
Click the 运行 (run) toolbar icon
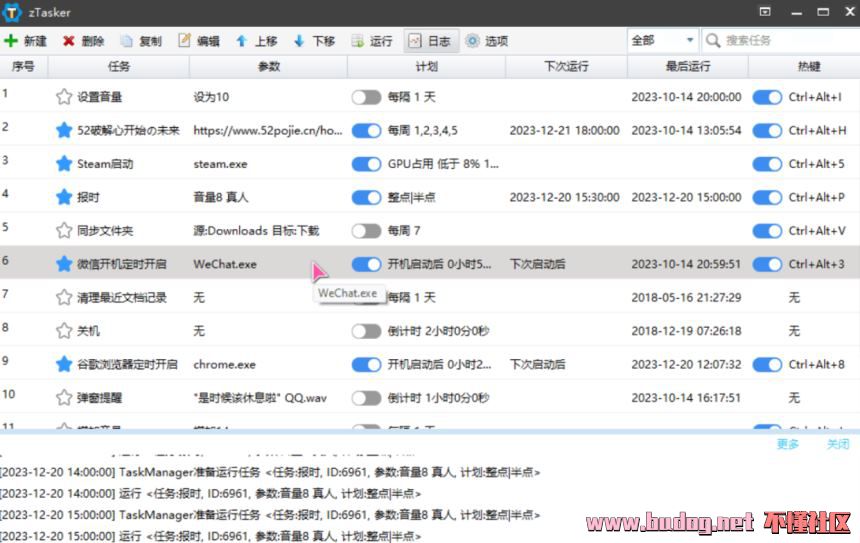tap(358, 41)
